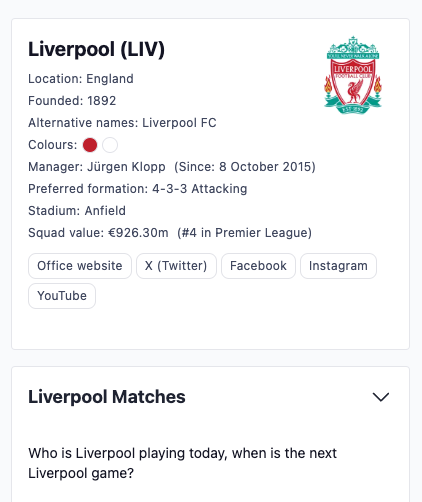Visit the Facebook page button
Image resolution: width=422 pixels, height=502 pixels.
(258, 266)
